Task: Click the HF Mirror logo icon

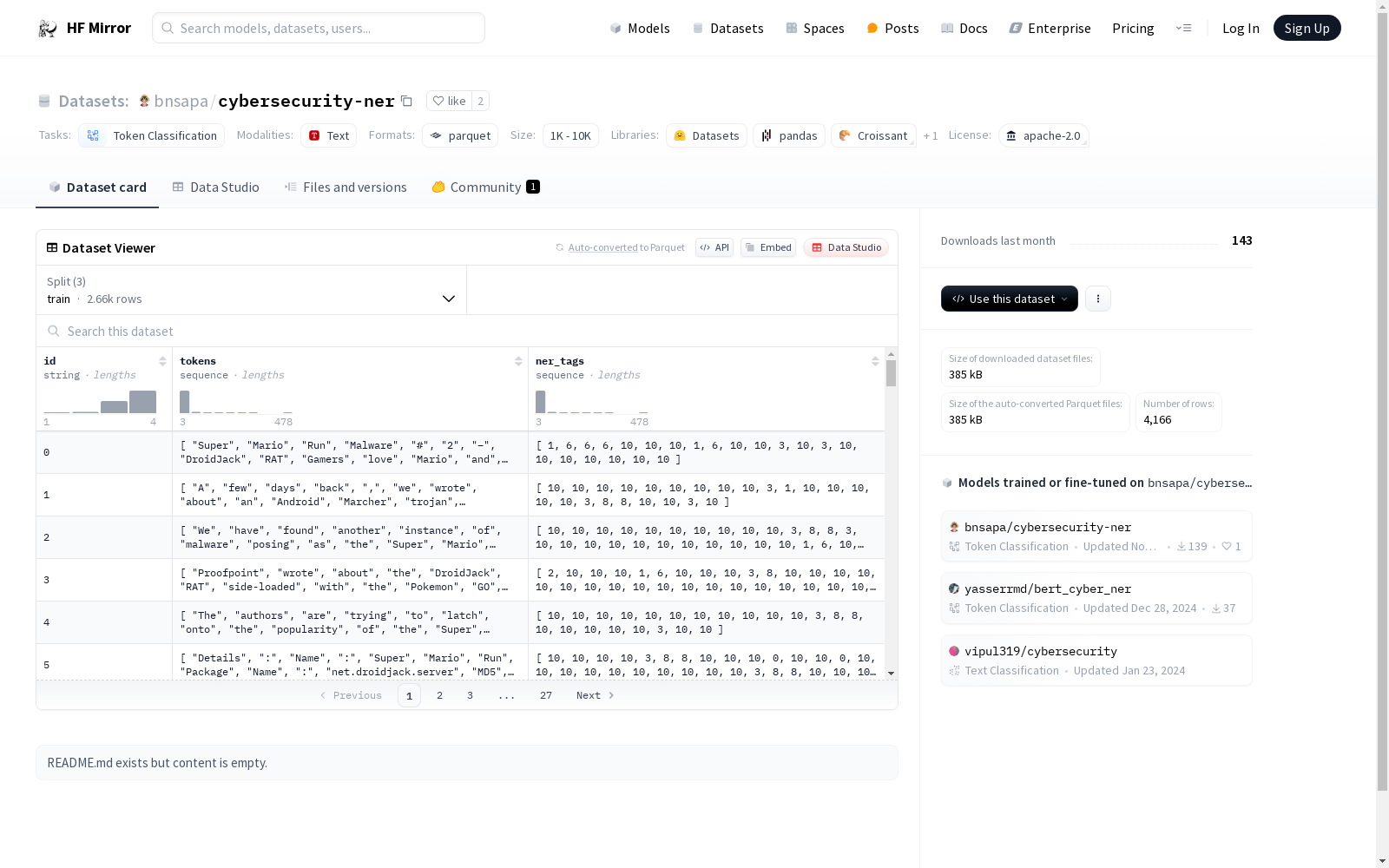Action: tap(48, 29)
